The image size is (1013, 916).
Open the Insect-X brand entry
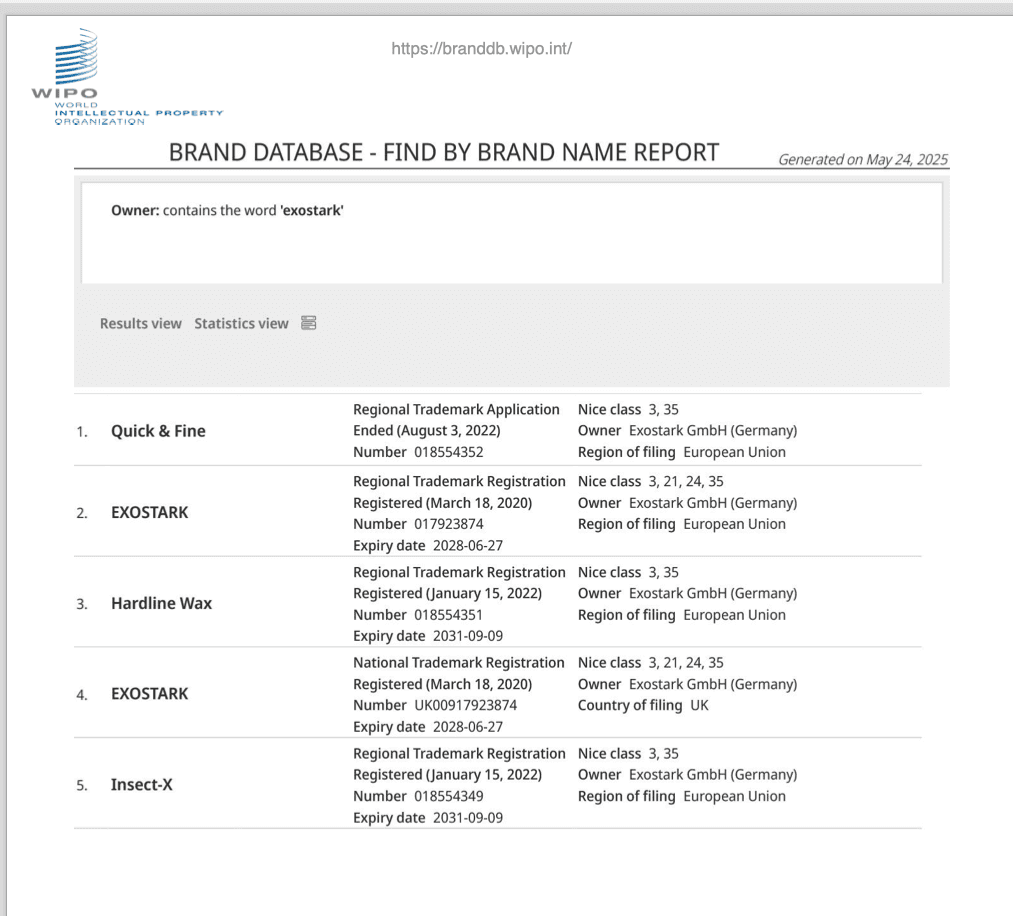point(141,784)
